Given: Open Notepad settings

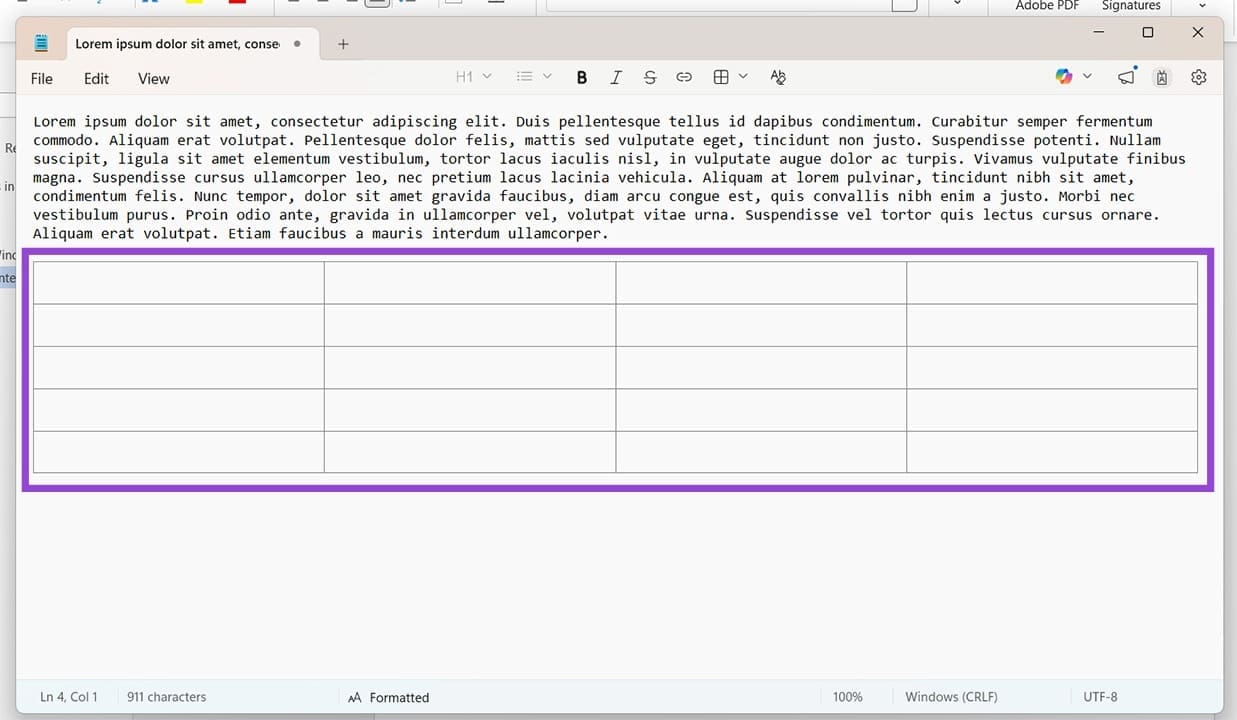Looking at the screenshot, I should (x=1198, y=77).
